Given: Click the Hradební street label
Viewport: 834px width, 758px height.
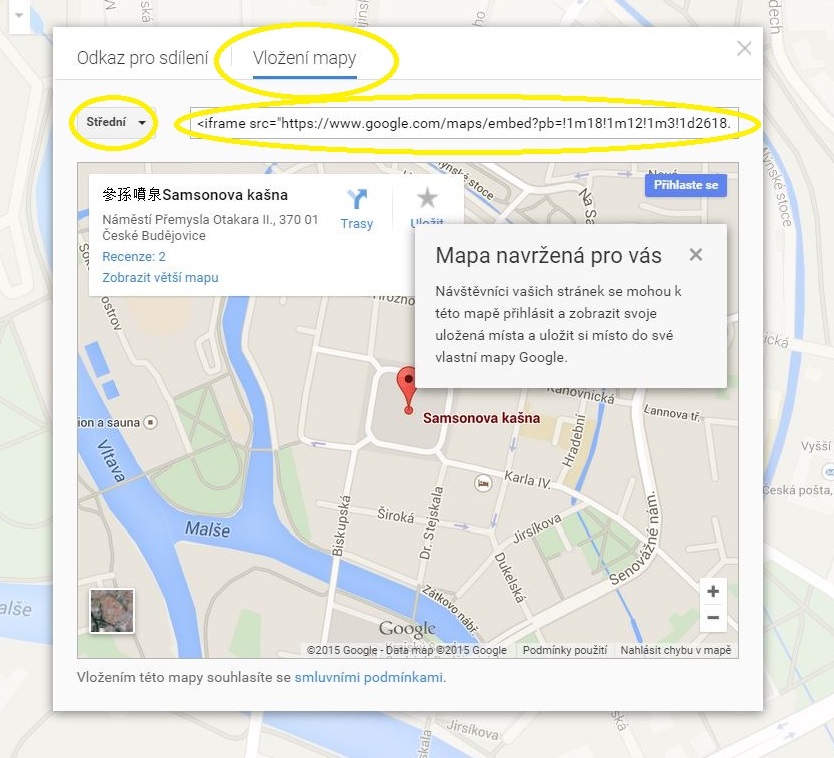Looking at the screenshot, I should pos(573,441).
